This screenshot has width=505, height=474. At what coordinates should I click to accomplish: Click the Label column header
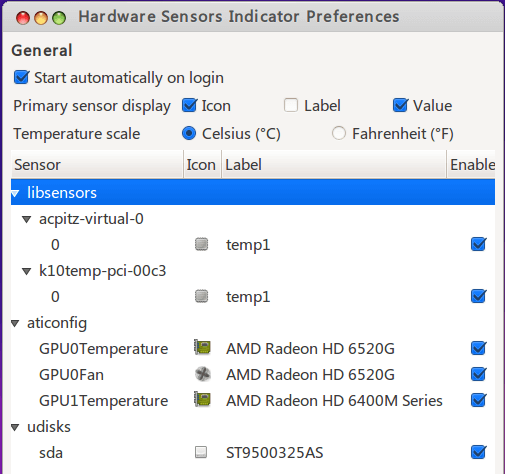pos(334,164)
